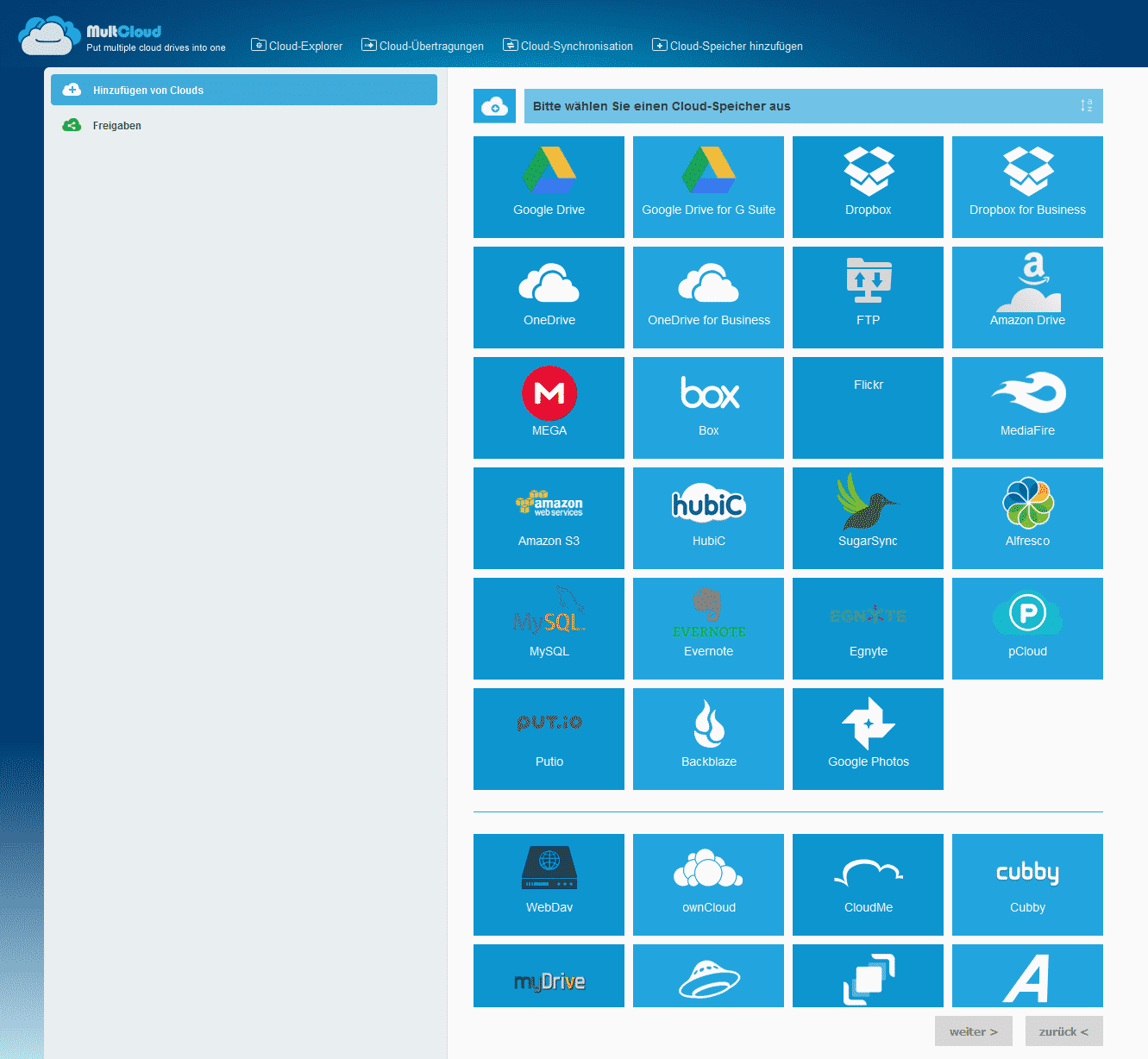Viewport: 1148px width, 1059px height.
Task: Open Cloud-Synchronisation
Action: [x=568, y=46]
